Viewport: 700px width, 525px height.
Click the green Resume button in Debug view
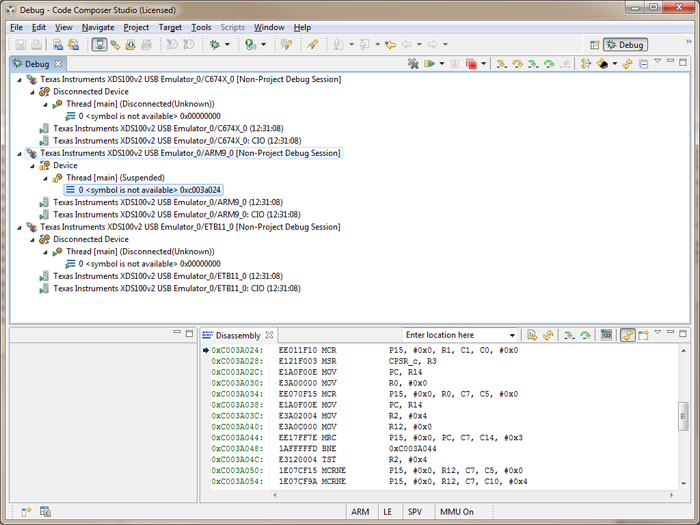(x=429, y=64)
